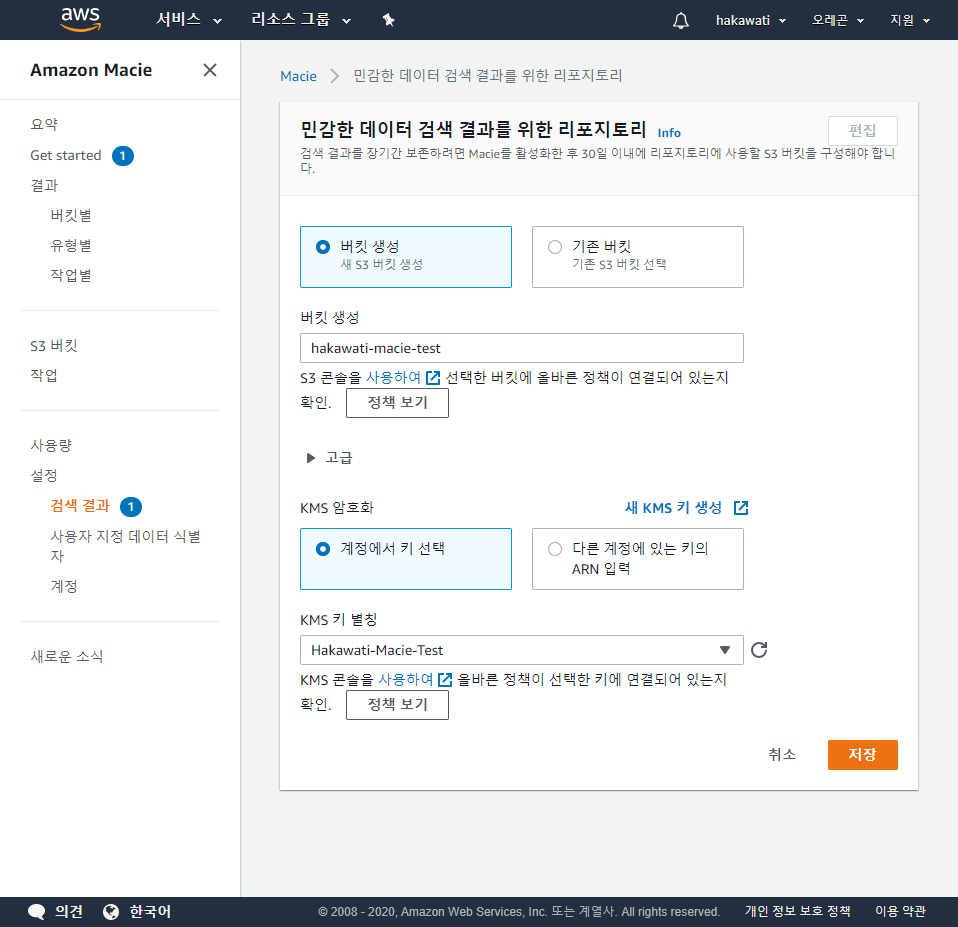Screen dimensions: 958x927
Task: Click the external link icon by KMS 콘솔 사용하여
Action: 445,680
